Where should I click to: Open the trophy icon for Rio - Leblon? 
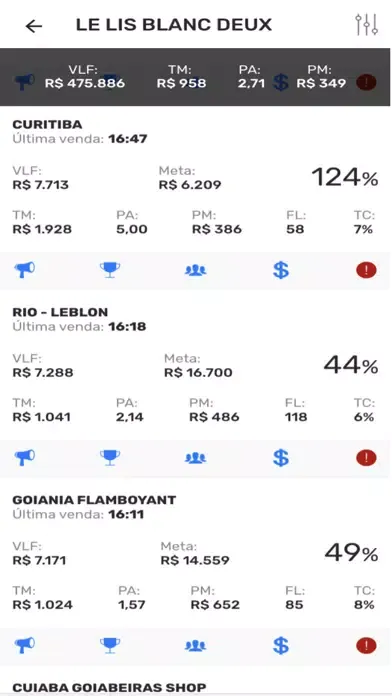click(x=110, y=457)
